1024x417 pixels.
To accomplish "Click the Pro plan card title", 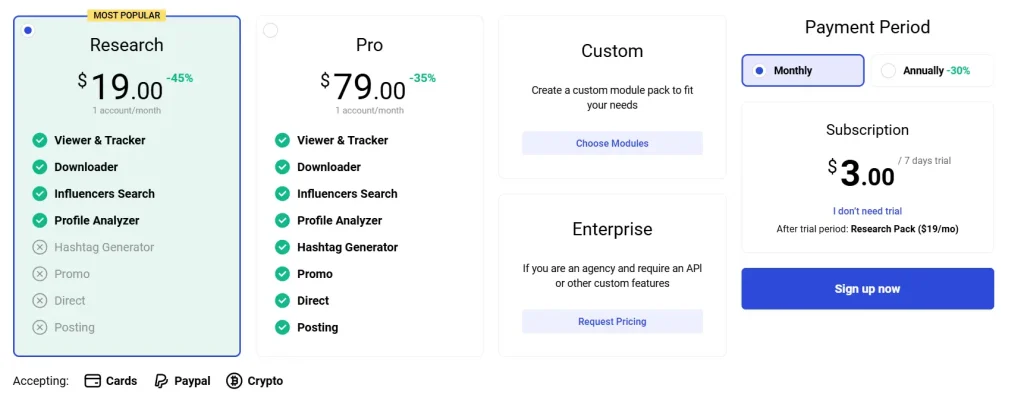I will (x=370, y=45).
